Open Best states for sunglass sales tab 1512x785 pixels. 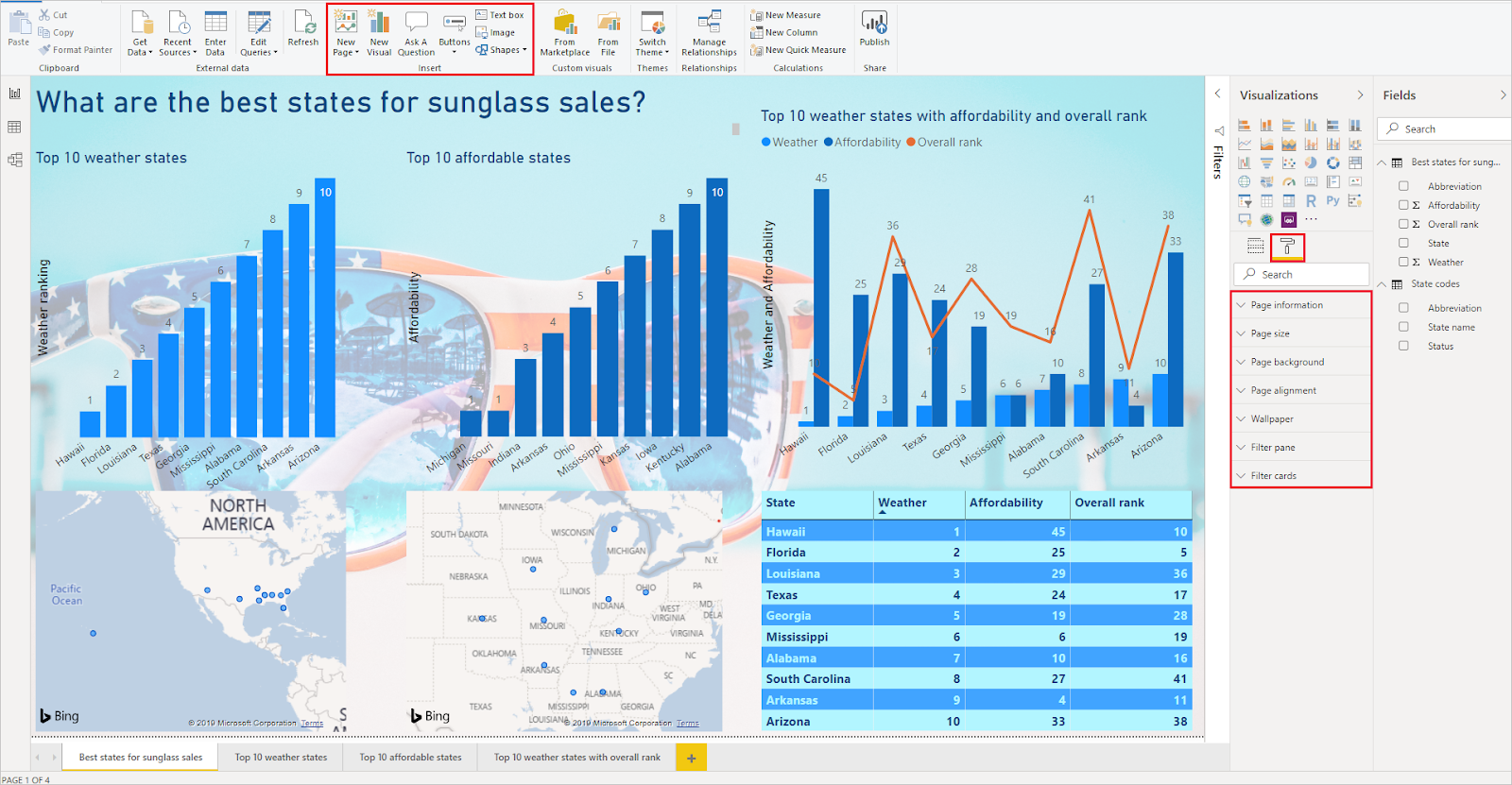pos(141,758)
